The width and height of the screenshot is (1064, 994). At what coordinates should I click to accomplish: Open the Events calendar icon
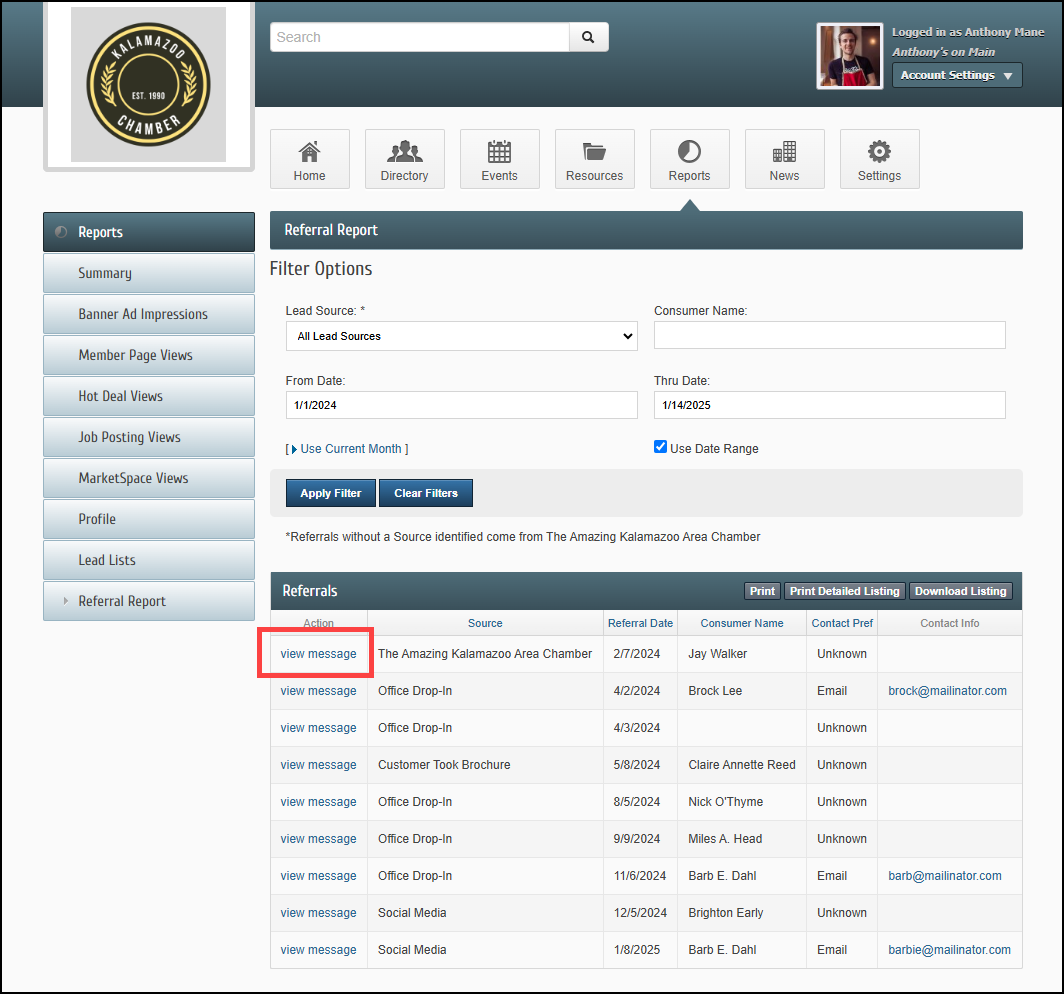click(499, 152)
